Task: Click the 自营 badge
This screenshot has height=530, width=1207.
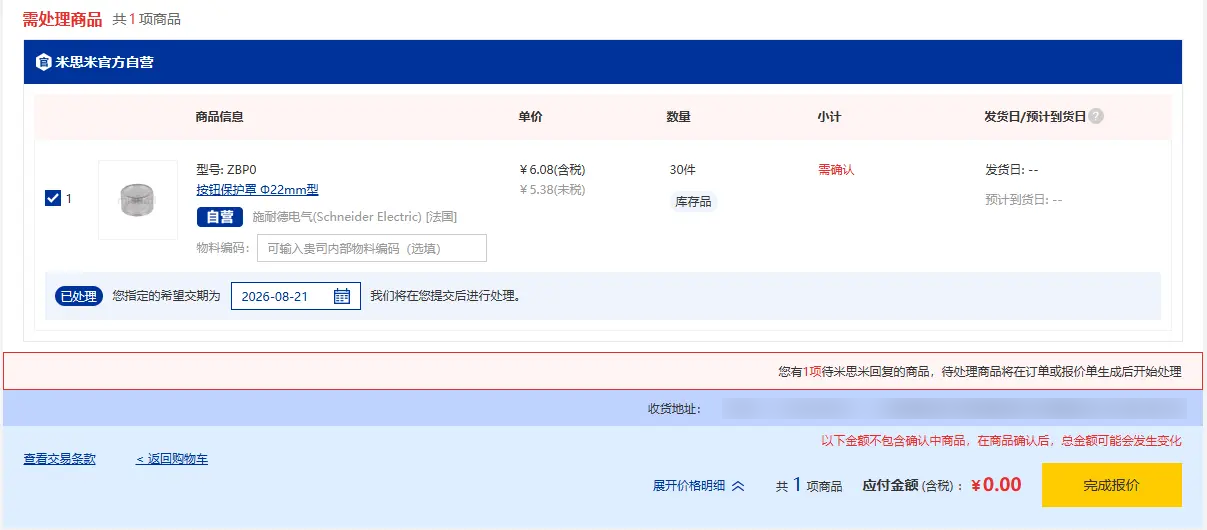Action: point(220,217)
